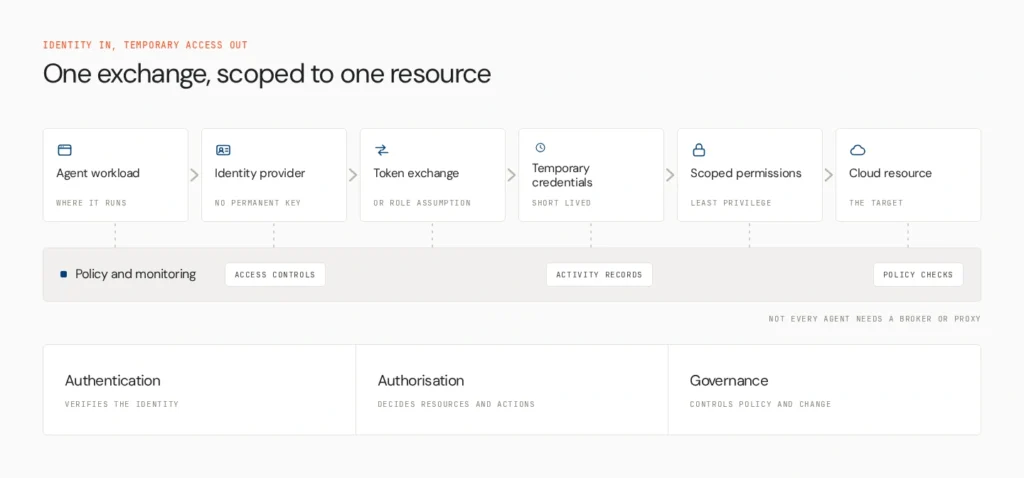This screenshot has width=1024, height=478.
Task: Click the cloud icon on Cloud resource
Action: [x=857, y=150]
